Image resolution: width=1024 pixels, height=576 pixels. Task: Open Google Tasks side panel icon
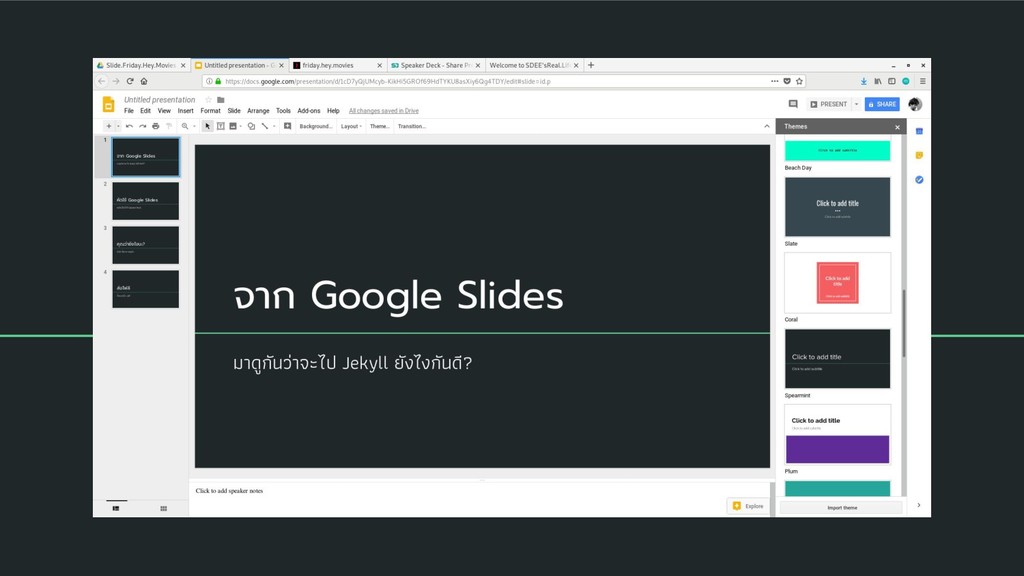point(919,180)
